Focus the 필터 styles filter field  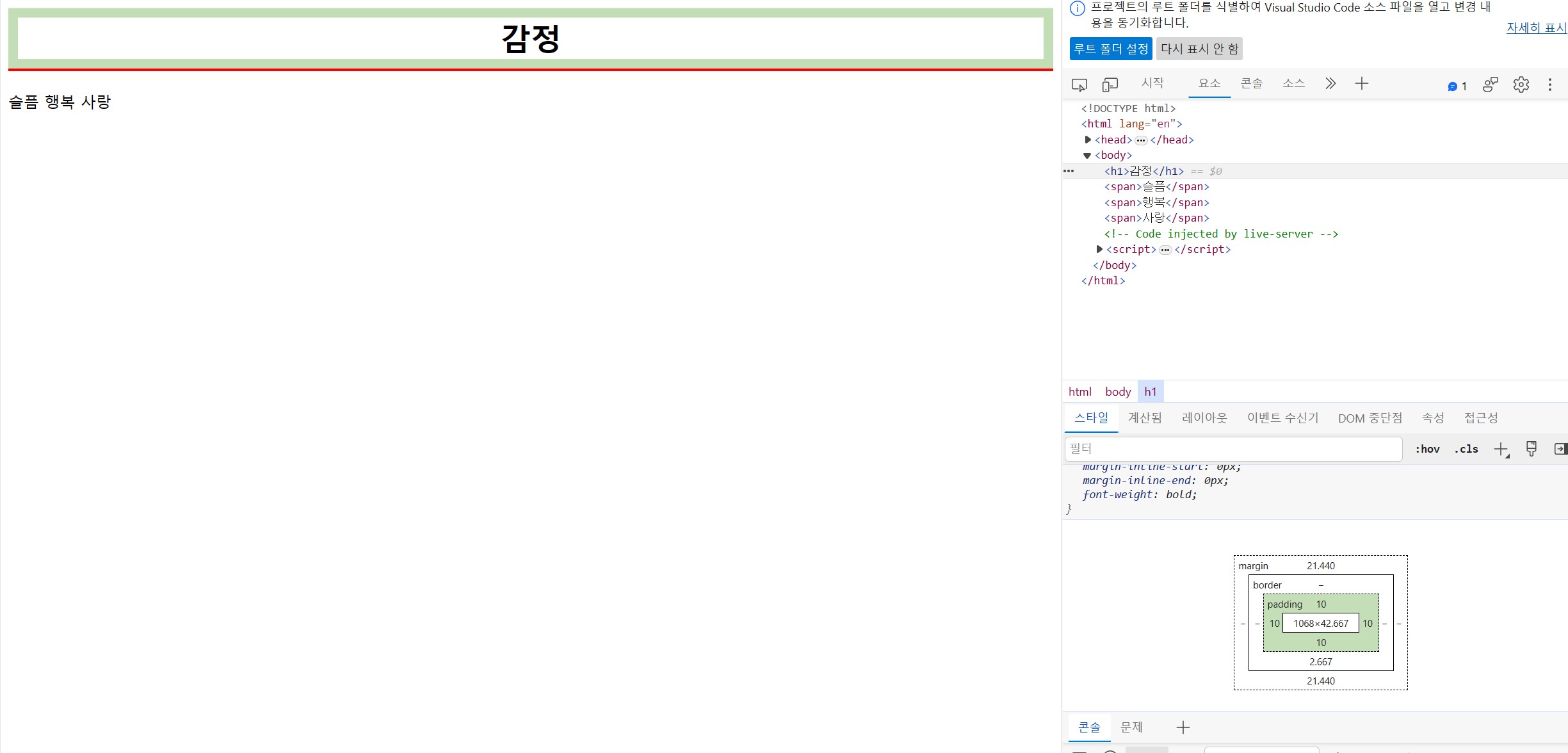(x=1233, y=449)
